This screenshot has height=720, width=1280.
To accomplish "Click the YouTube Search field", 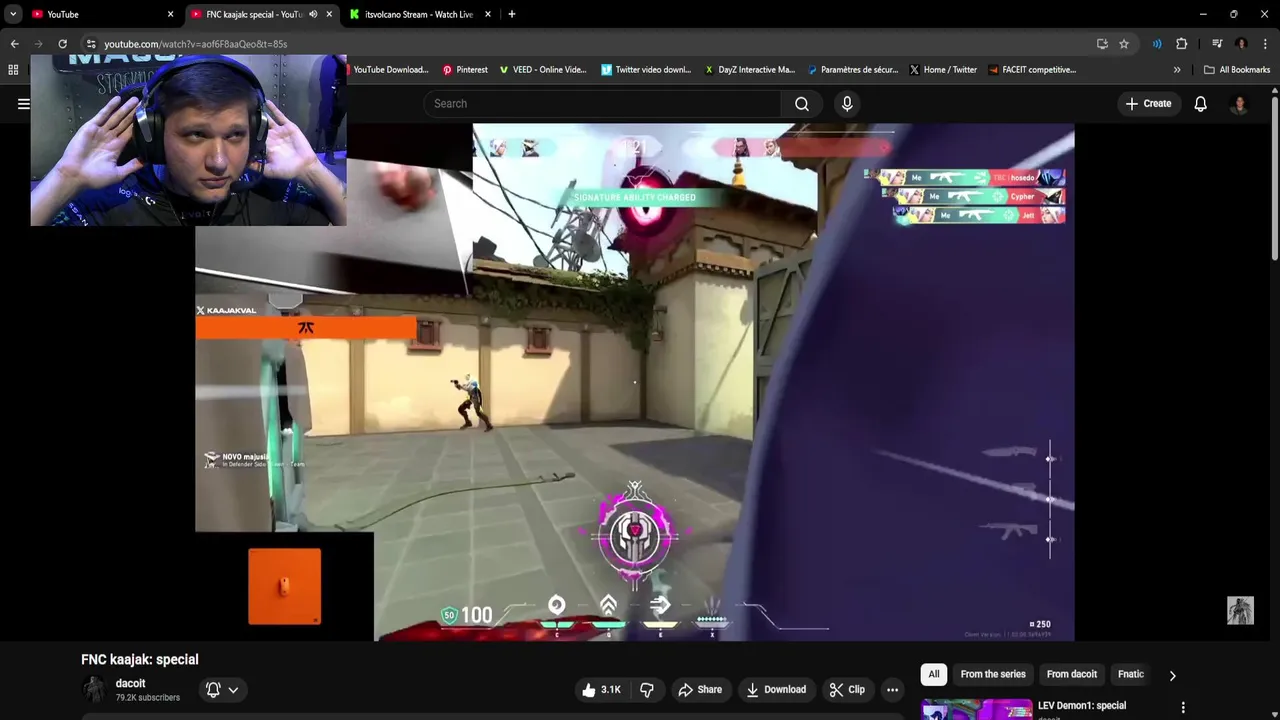I will (x=602, y=104).
